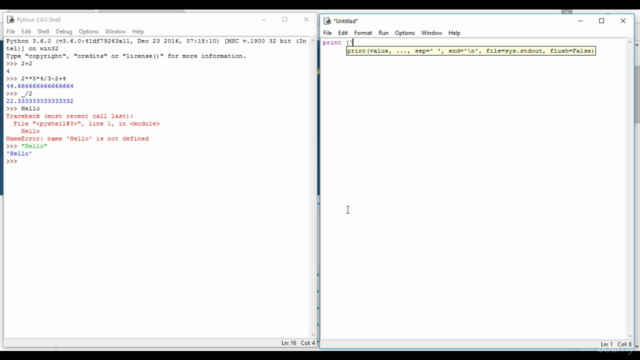
Task: Click scroll down arrow of Shell scrollbar
Action: (313, 334)
